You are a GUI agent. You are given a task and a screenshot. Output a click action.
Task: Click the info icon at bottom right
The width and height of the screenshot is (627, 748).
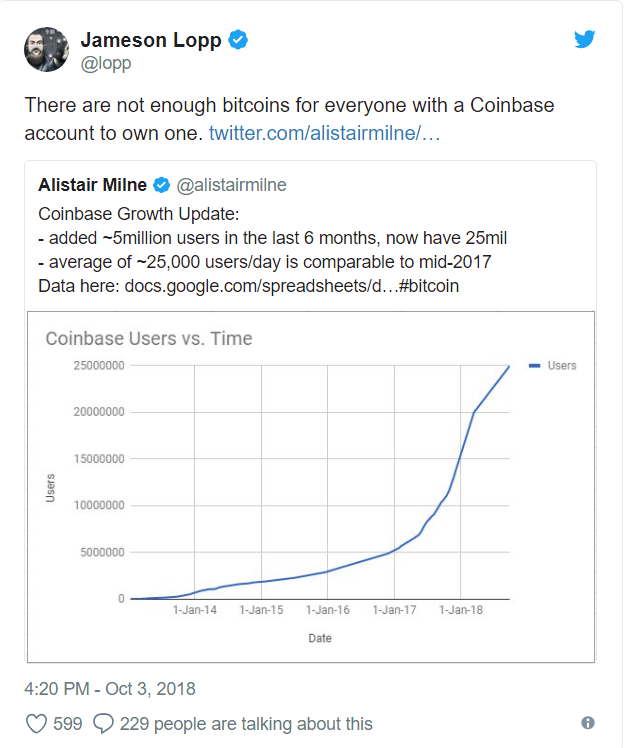588,723
